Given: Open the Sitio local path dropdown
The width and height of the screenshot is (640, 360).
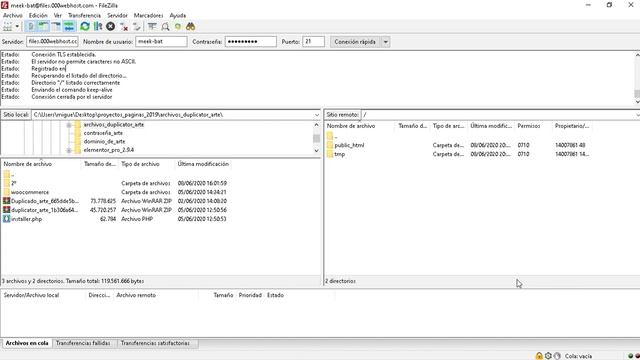Looking at the screenshot, I should tap(317, 115).
